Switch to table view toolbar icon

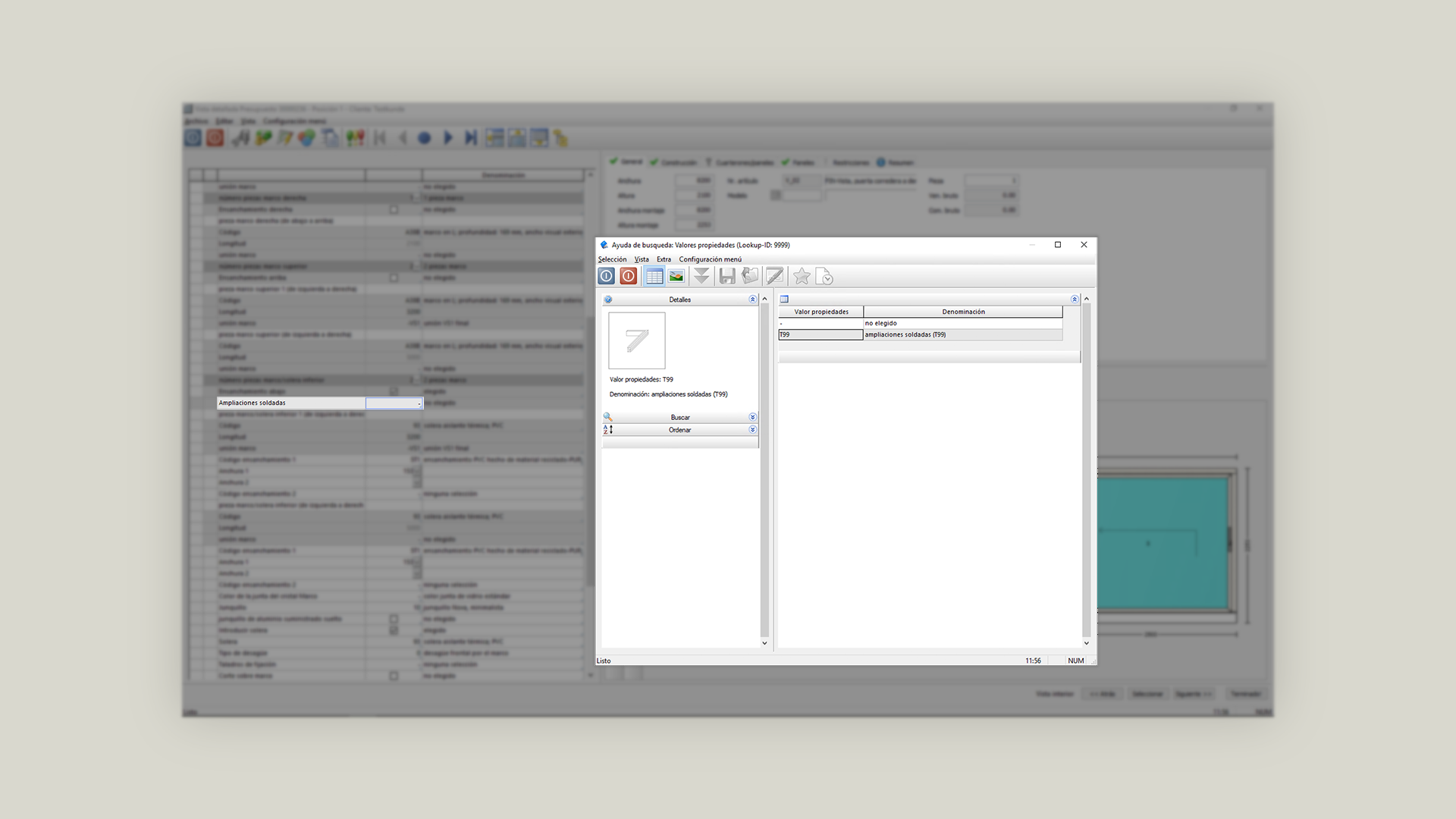(x=654, y=277)
